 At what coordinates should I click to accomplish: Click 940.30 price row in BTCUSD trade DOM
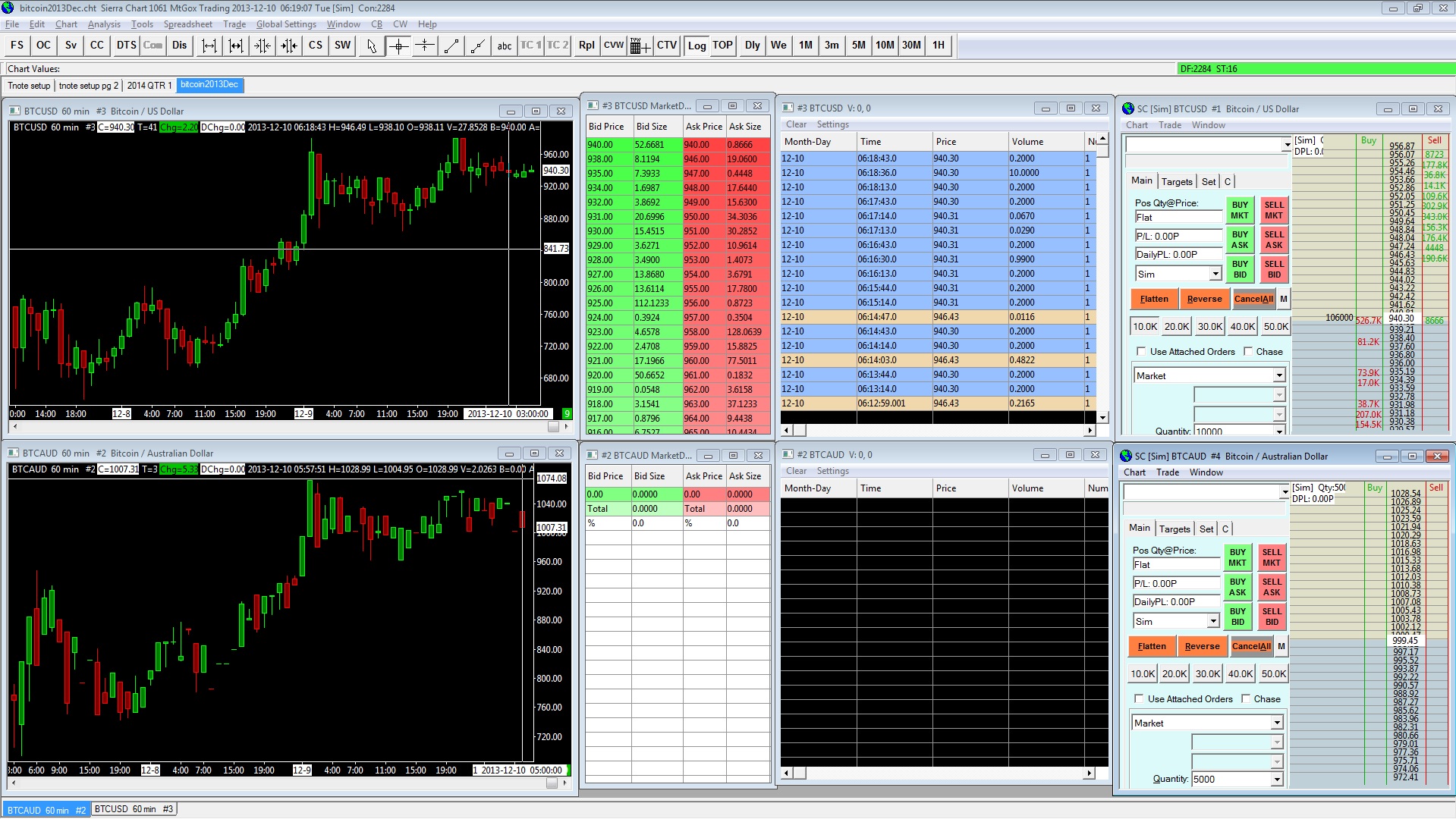pos(1401,318)
